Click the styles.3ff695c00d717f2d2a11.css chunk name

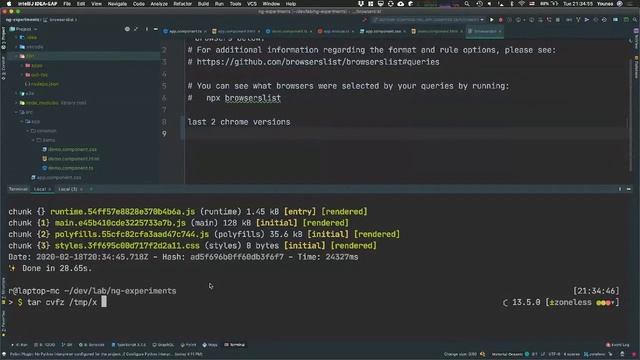click(127, 246)
